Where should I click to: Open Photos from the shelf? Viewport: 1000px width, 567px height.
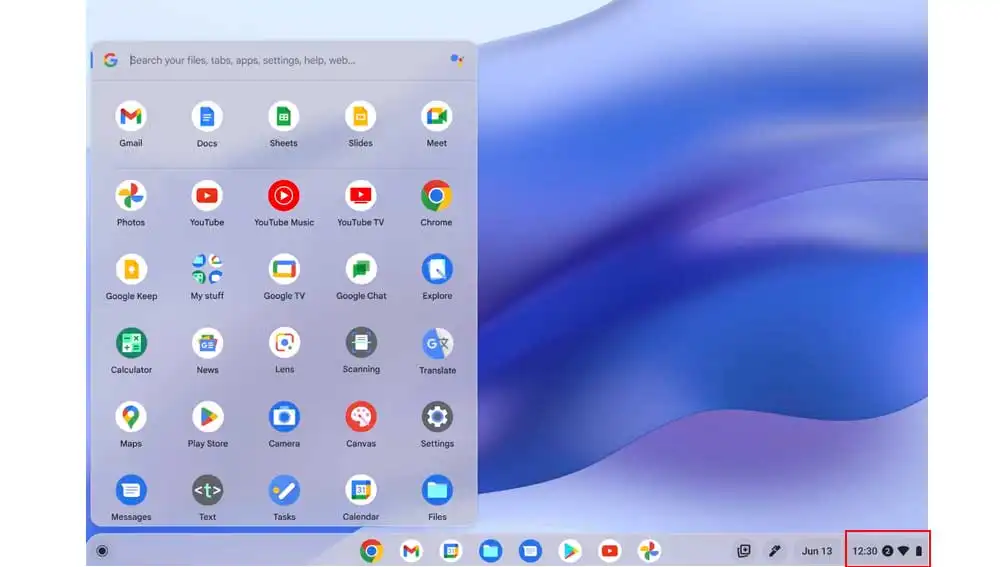coord(649,550)
